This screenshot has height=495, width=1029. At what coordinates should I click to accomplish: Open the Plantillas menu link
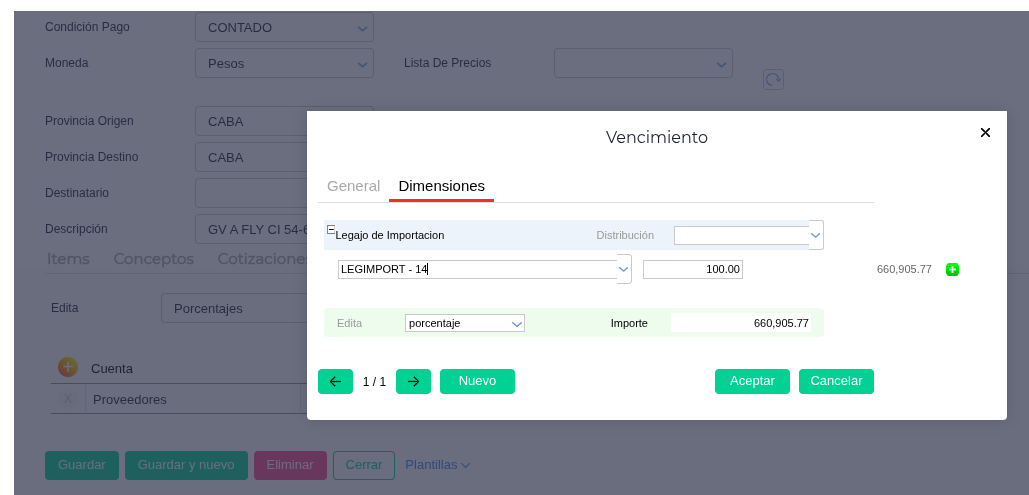(x=437, y=465)
